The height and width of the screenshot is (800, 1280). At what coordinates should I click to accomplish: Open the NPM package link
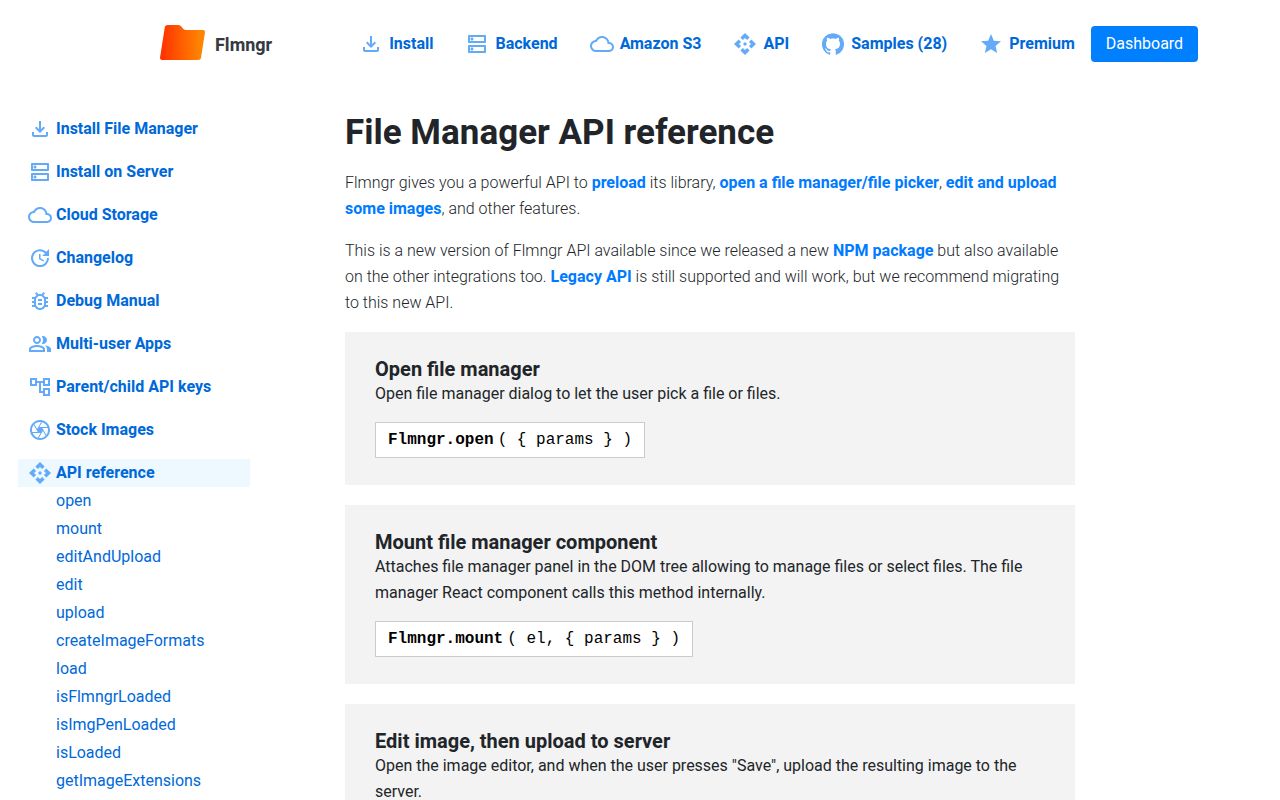click(883, 250)
